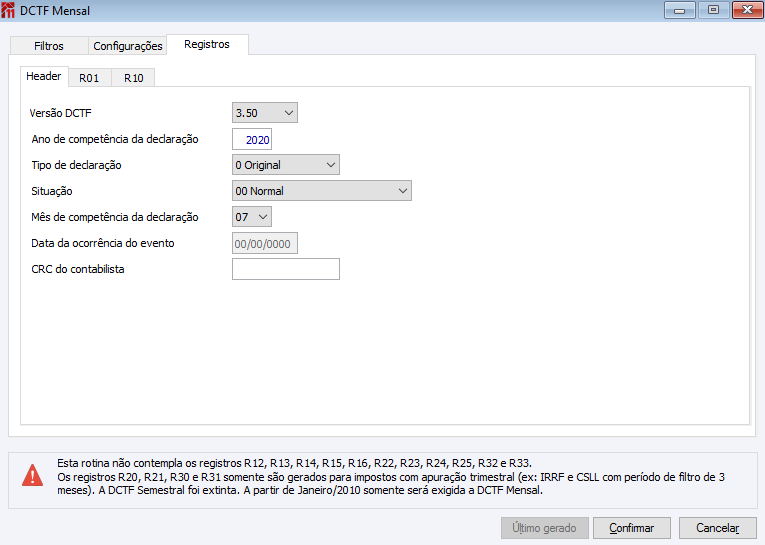Click the Cancelar button
Image resolution: width=765 pixels, height=545 pixels.
[x=718, y=528]
